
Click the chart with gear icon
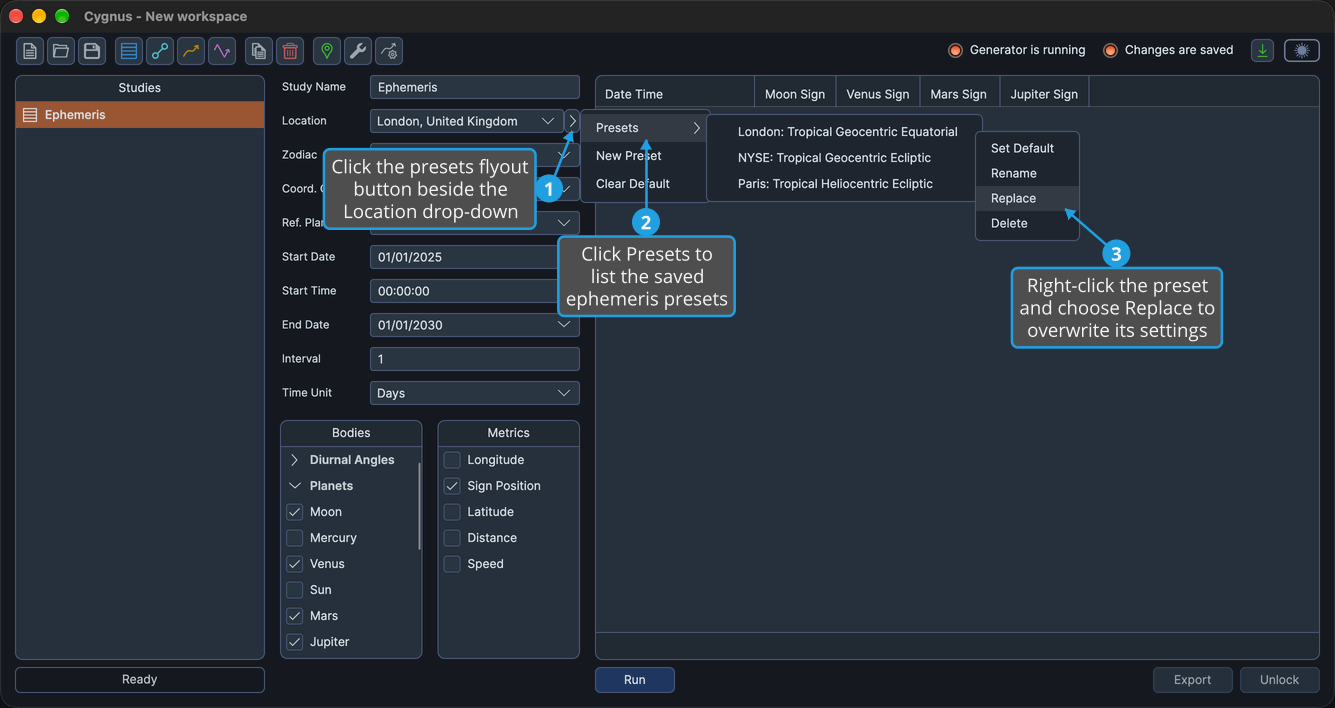[x=389, y=51]
